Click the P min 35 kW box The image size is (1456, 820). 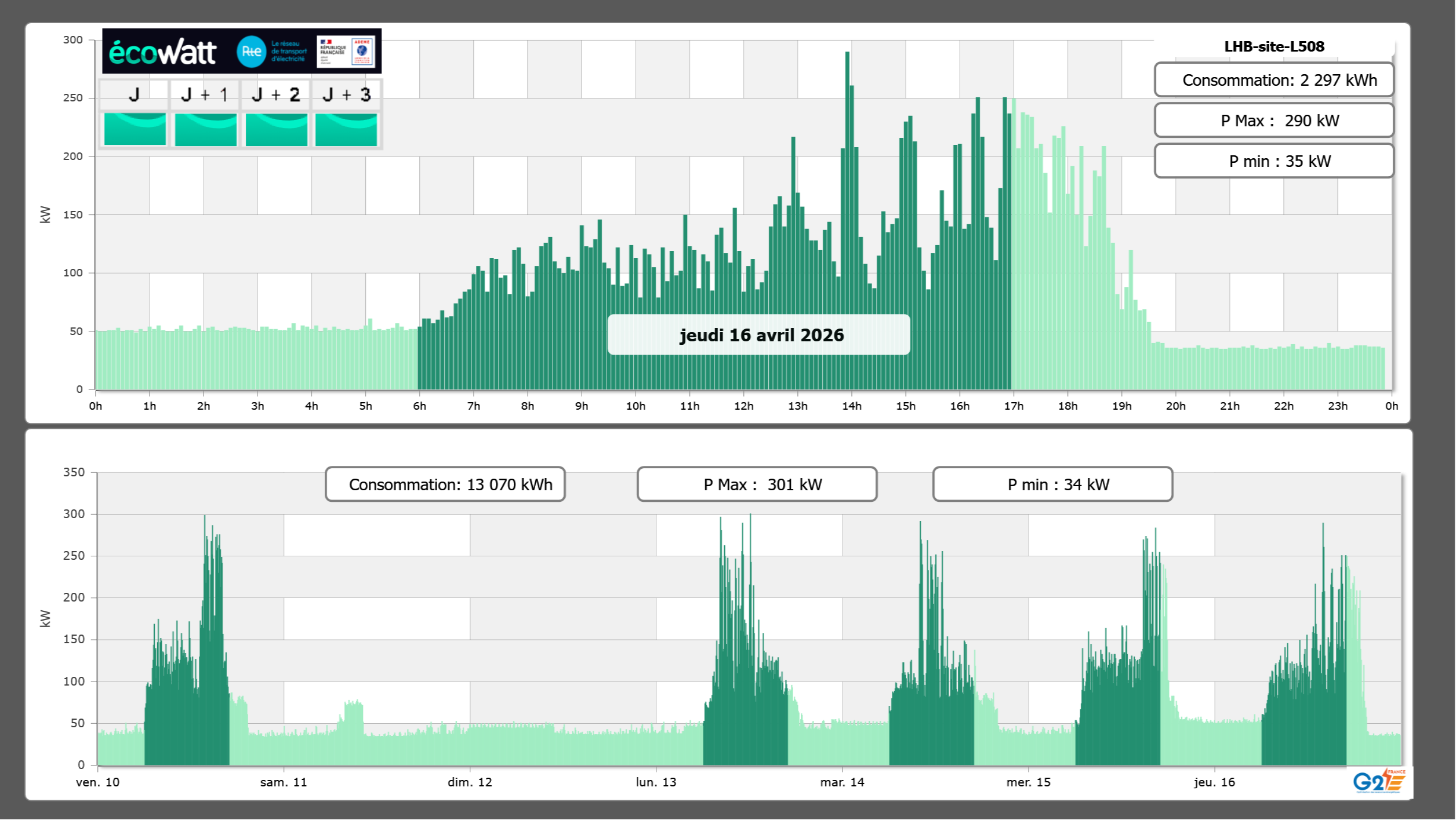(x=1273, y=161)
